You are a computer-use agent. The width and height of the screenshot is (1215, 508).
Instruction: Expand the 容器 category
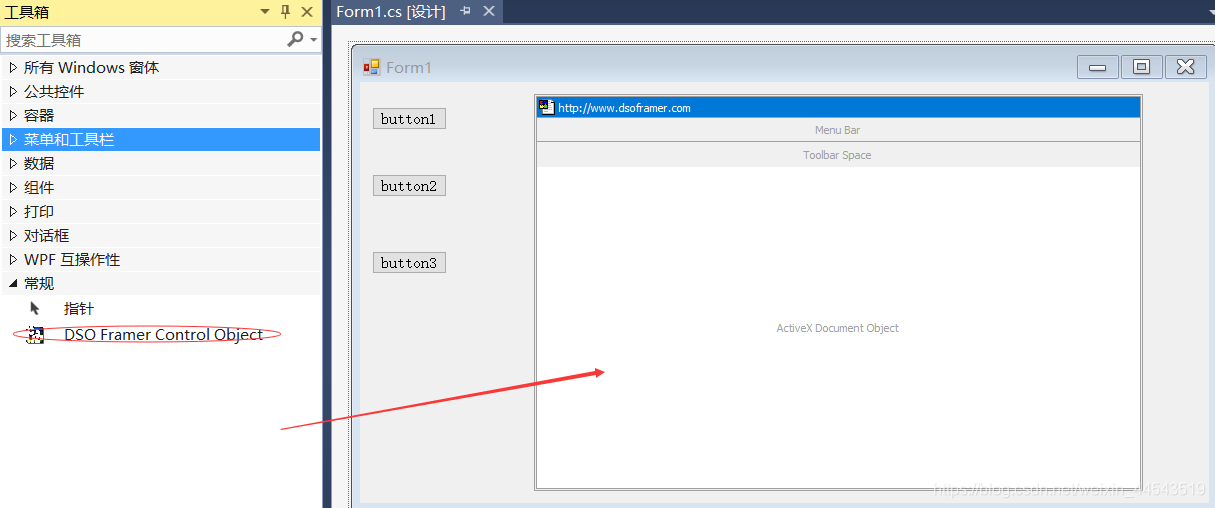click(x=13, y=115)
